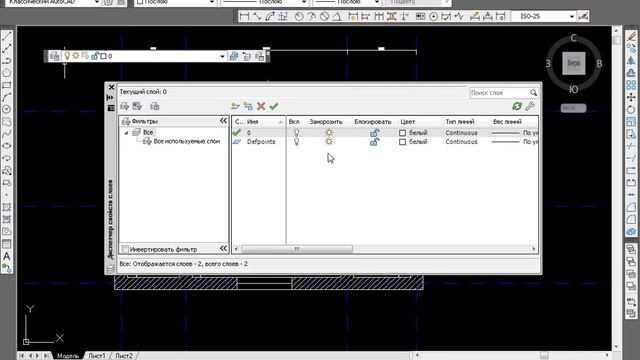Select the Line draw tool
The width and height of the screenshot is (640, 360).
click(x=7, y=37)
